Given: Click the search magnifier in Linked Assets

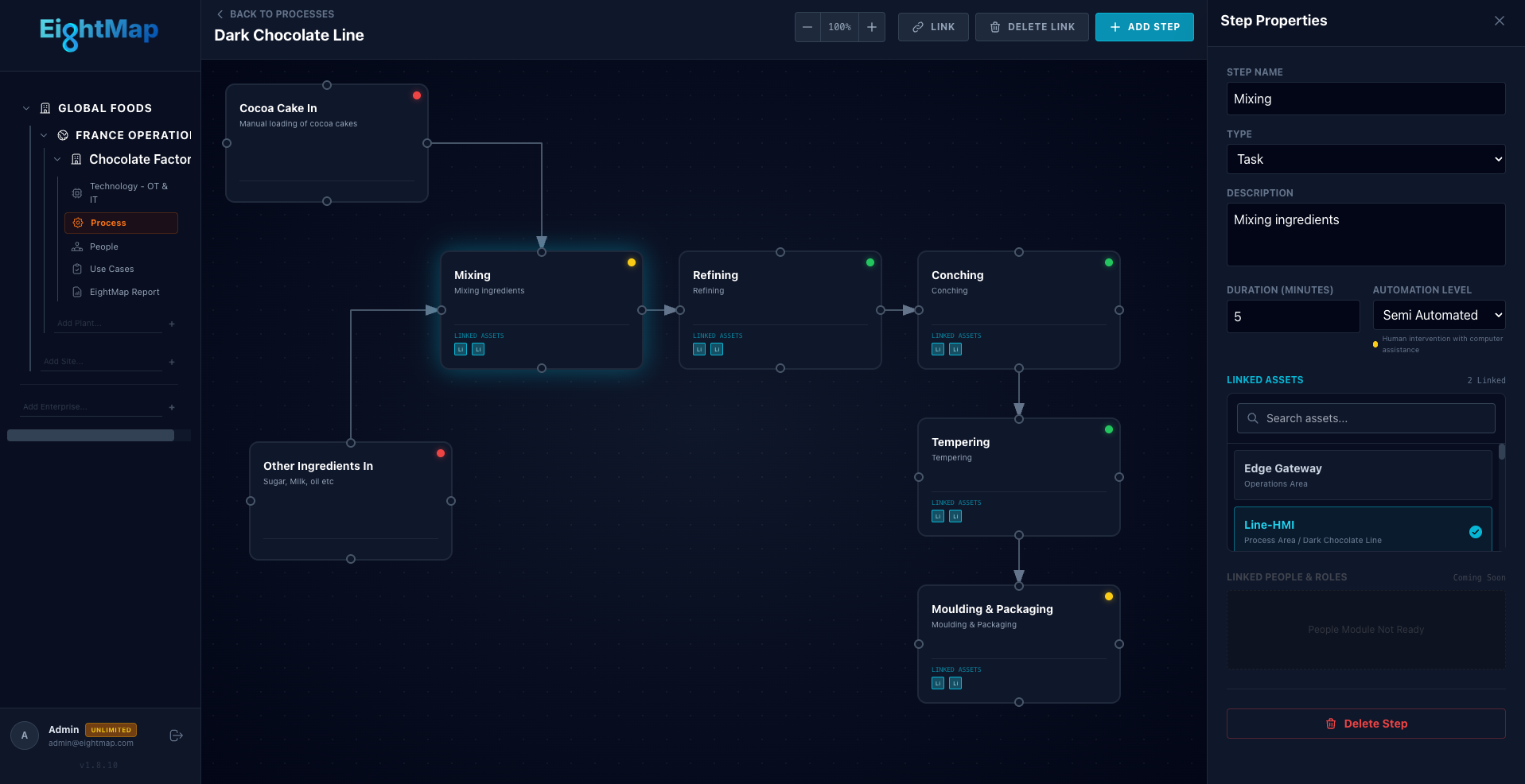Looking at the screenshot, I should [x=1253, y=417].
